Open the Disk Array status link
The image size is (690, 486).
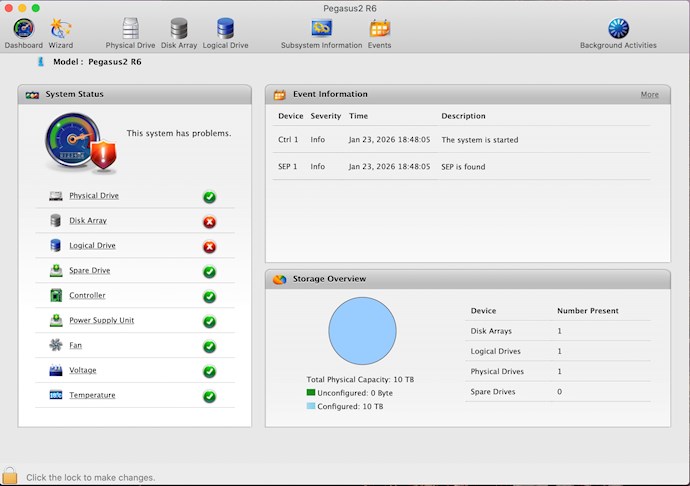88,221
